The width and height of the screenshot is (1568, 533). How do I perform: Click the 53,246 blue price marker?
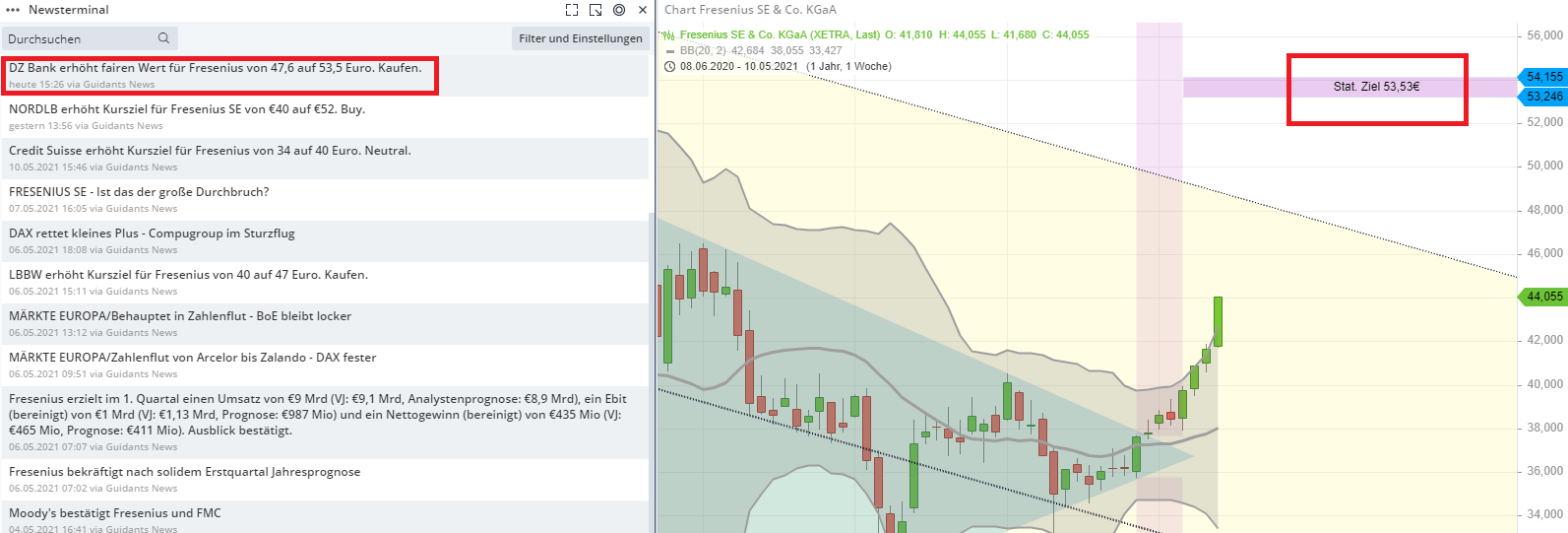pos(1542,97)
